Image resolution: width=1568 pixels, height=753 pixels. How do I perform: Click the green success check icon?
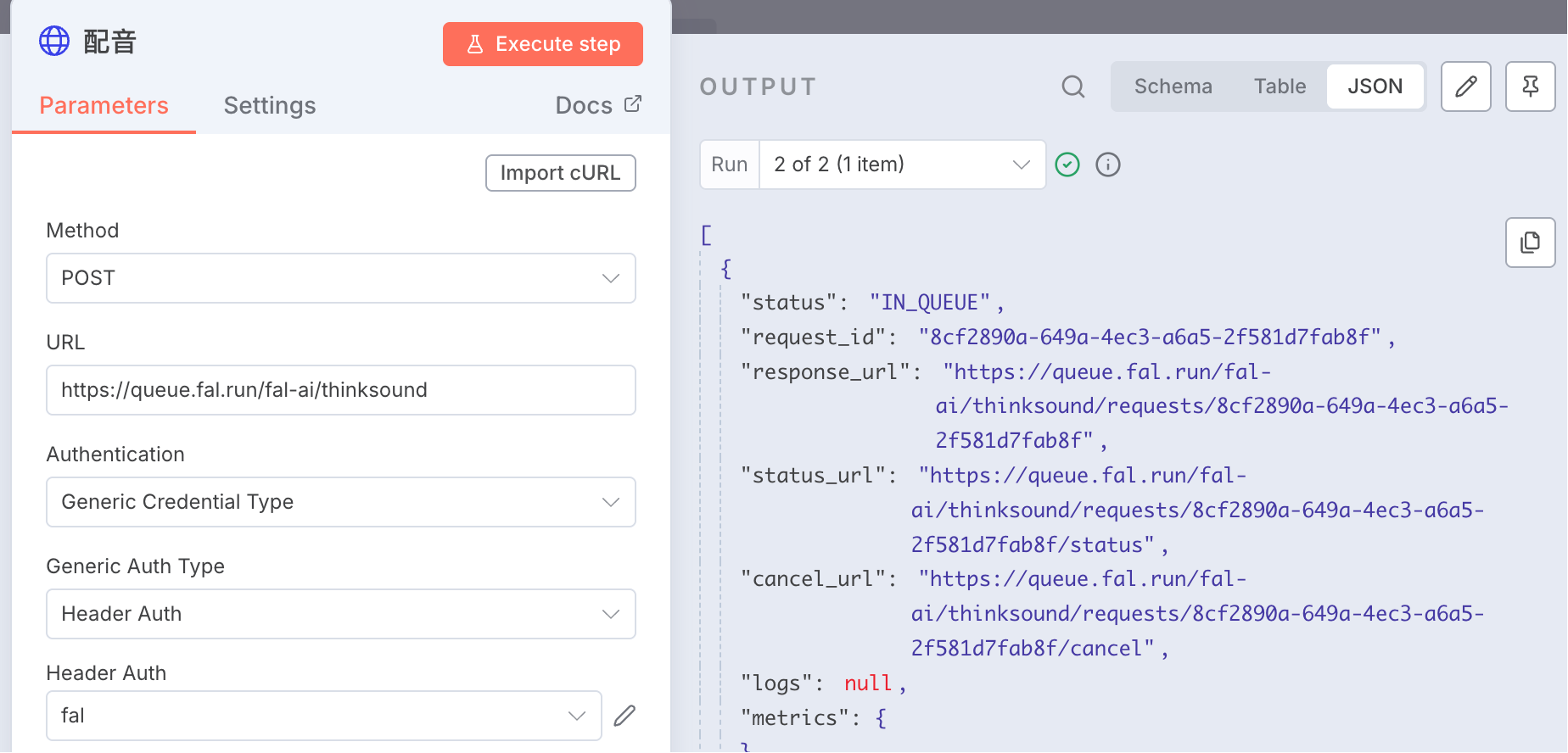[1067, 165]
